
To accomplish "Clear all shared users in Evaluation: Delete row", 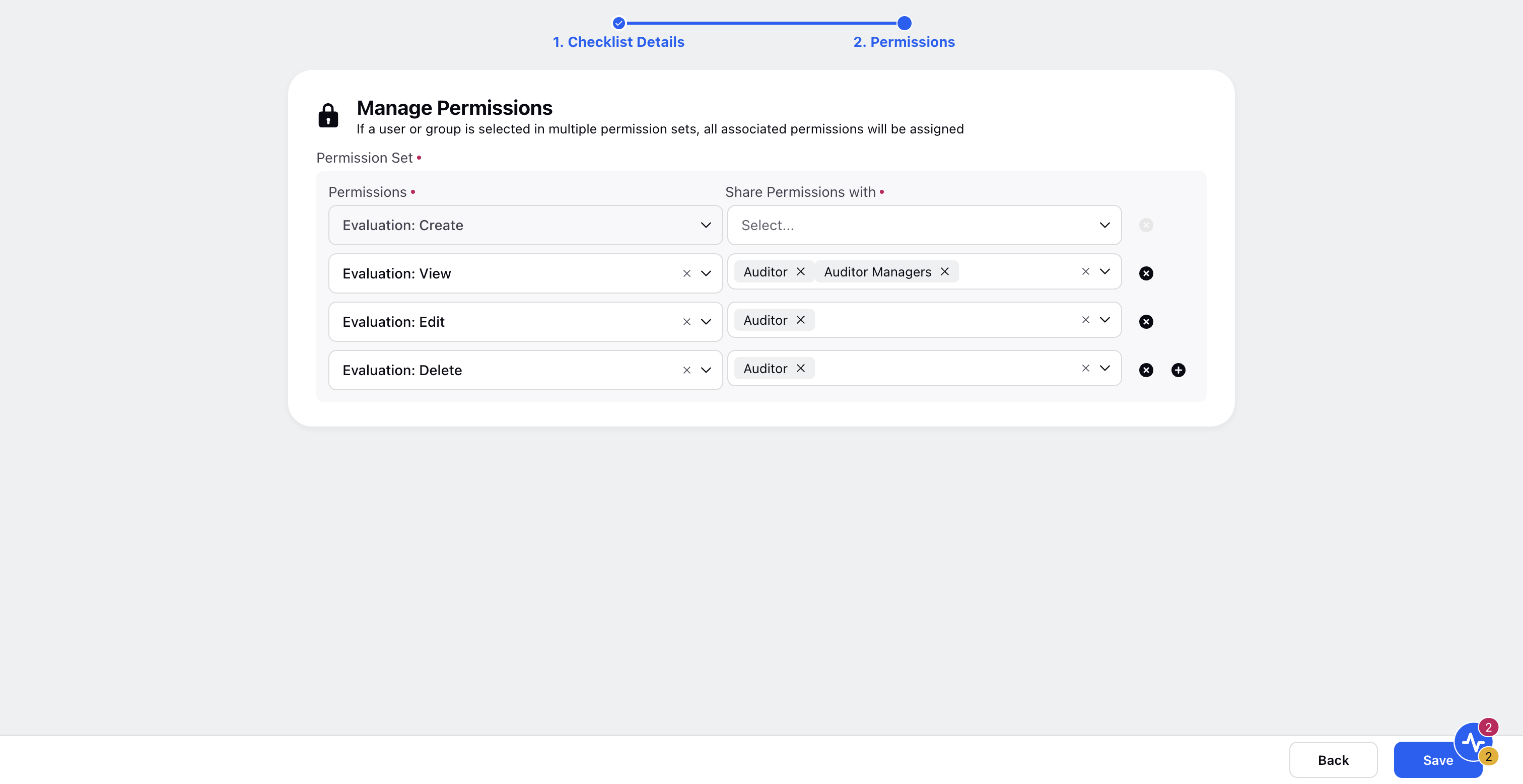I will [1085, 369].
